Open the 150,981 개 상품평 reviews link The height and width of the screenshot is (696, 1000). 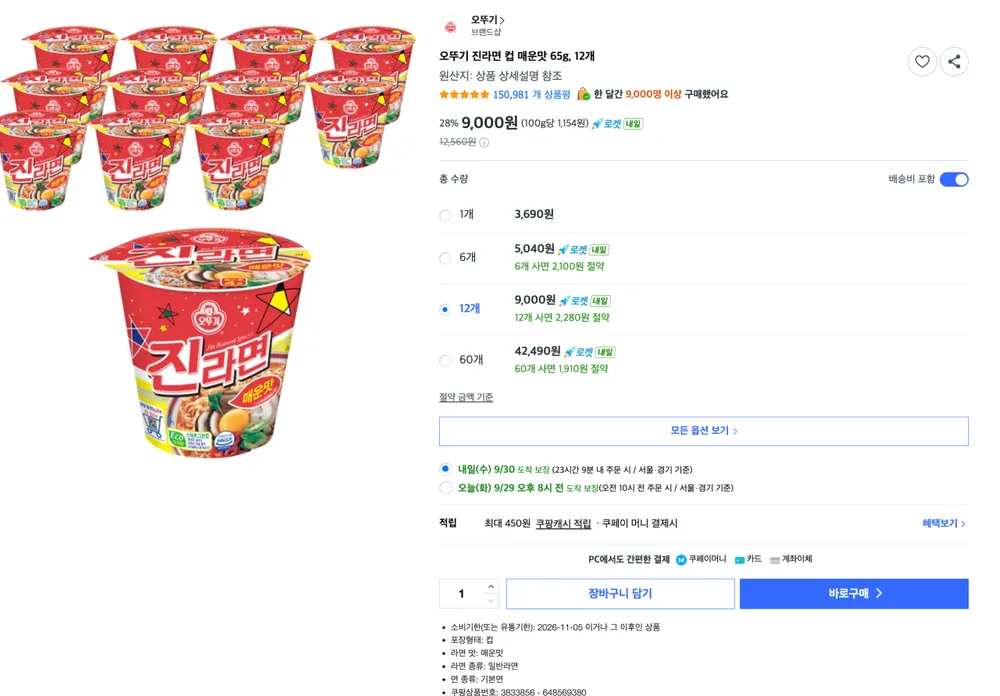pyautogui.click(x=531, y=94)
